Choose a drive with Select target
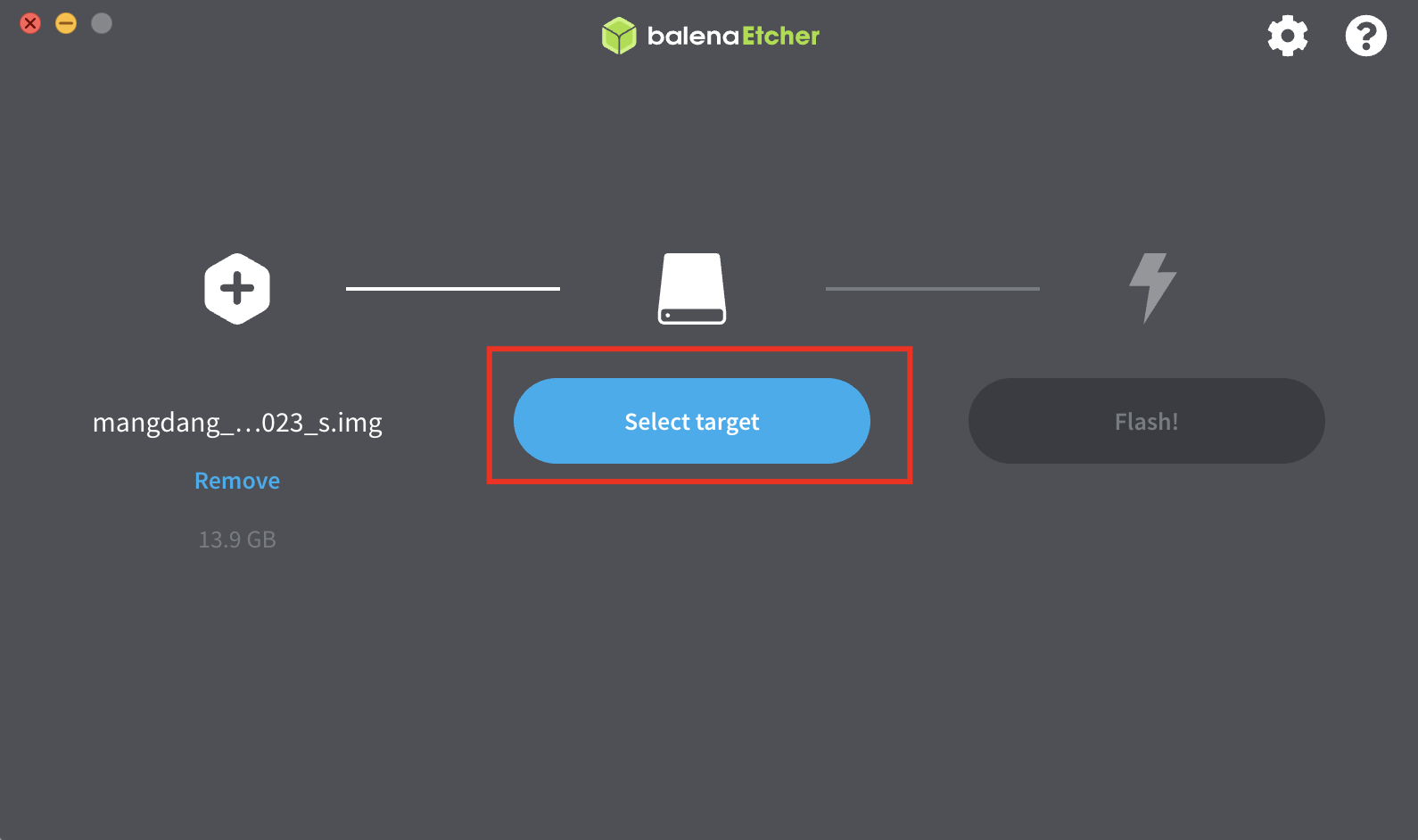1418x840 pixels. (692, 421)
